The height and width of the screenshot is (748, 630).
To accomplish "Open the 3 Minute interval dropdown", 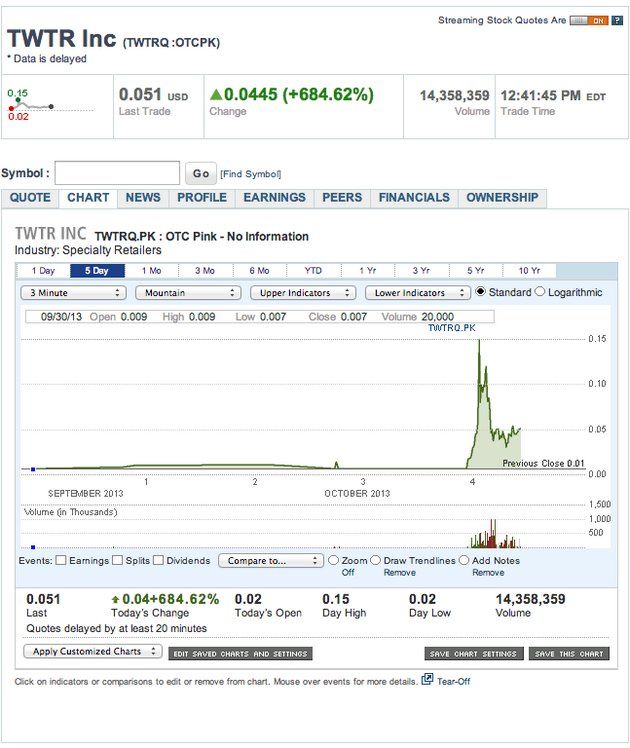I will point(73,292).
